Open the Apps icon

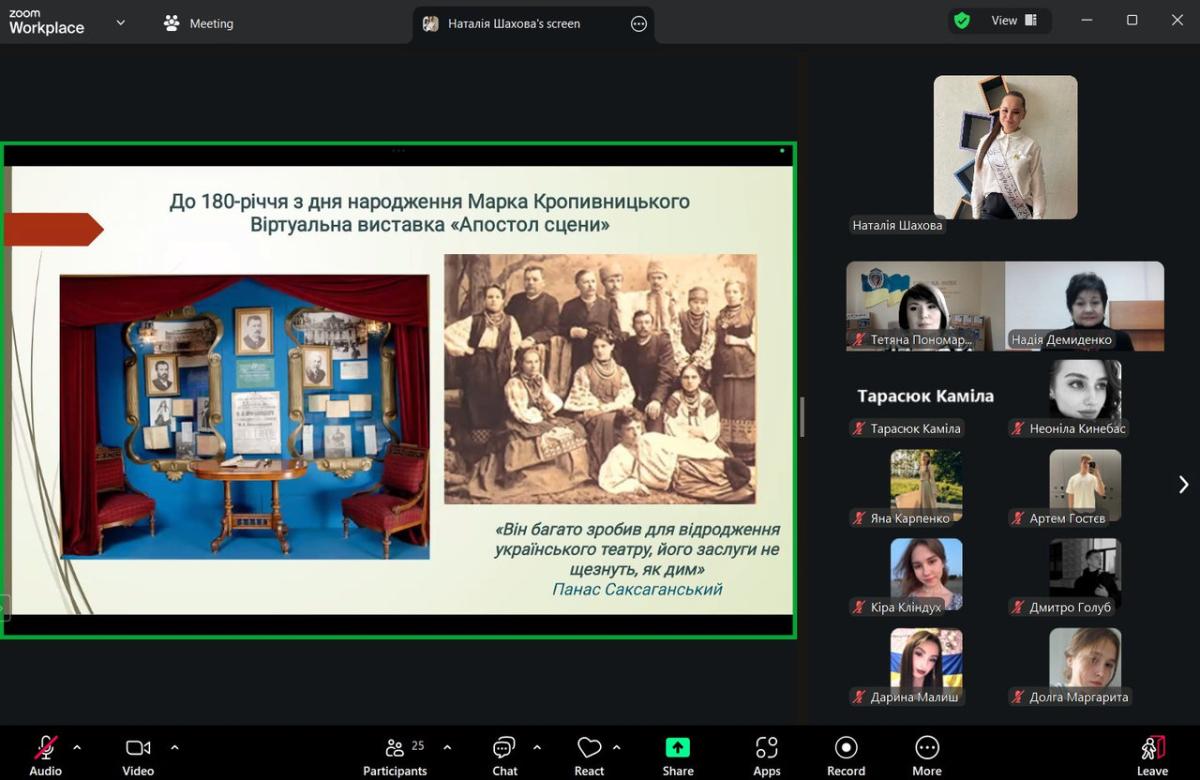pos(766,748)
